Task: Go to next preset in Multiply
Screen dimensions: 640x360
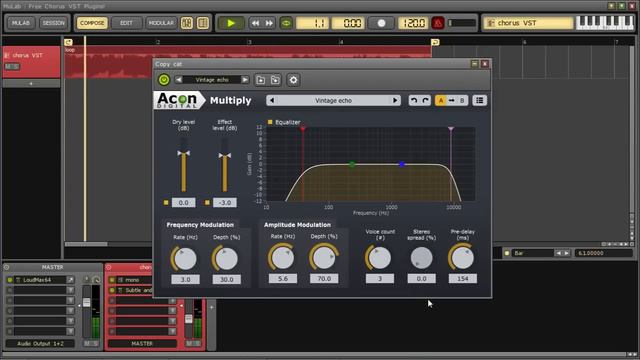Action: 395,100
